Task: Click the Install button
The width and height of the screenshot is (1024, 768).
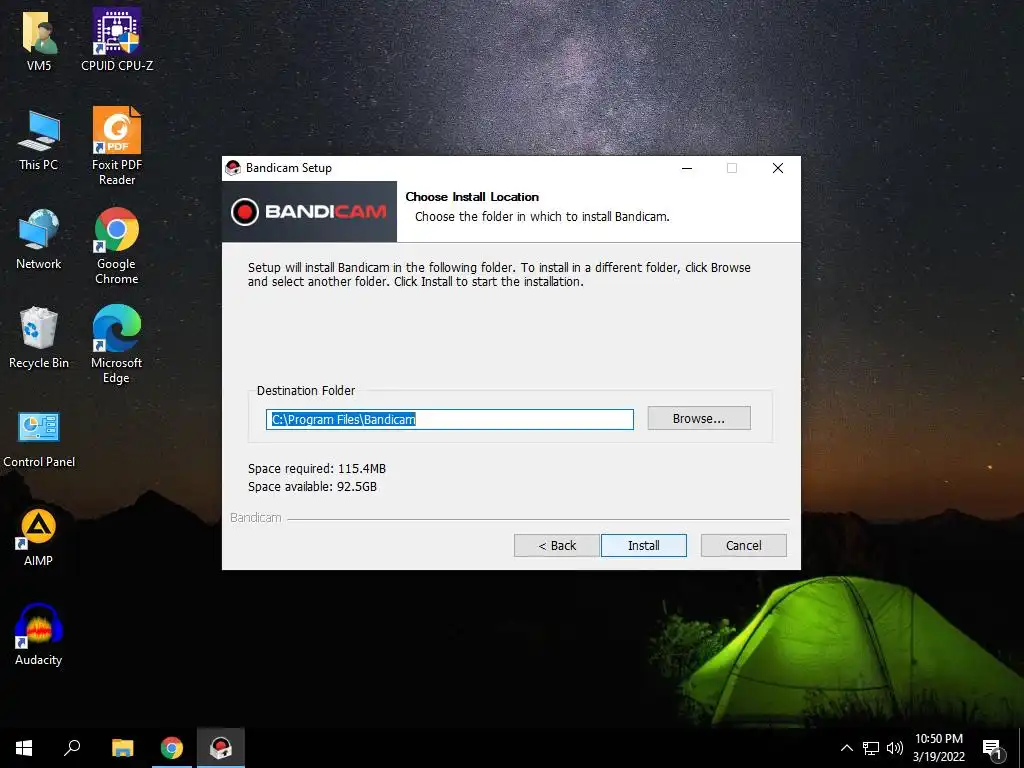Action: [x=643, y=545]
